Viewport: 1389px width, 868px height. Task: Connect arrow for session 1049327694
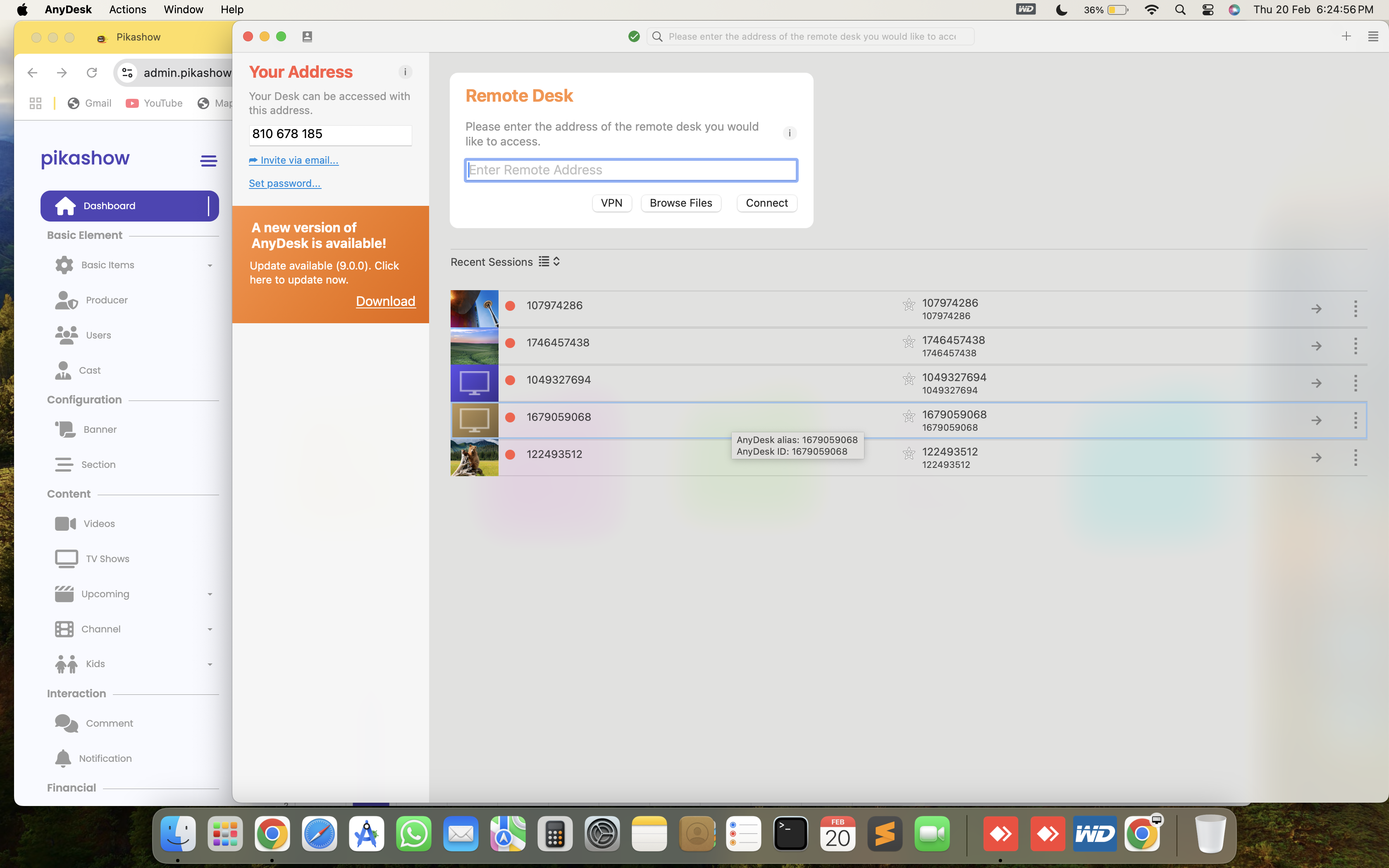click(1317, 383)
